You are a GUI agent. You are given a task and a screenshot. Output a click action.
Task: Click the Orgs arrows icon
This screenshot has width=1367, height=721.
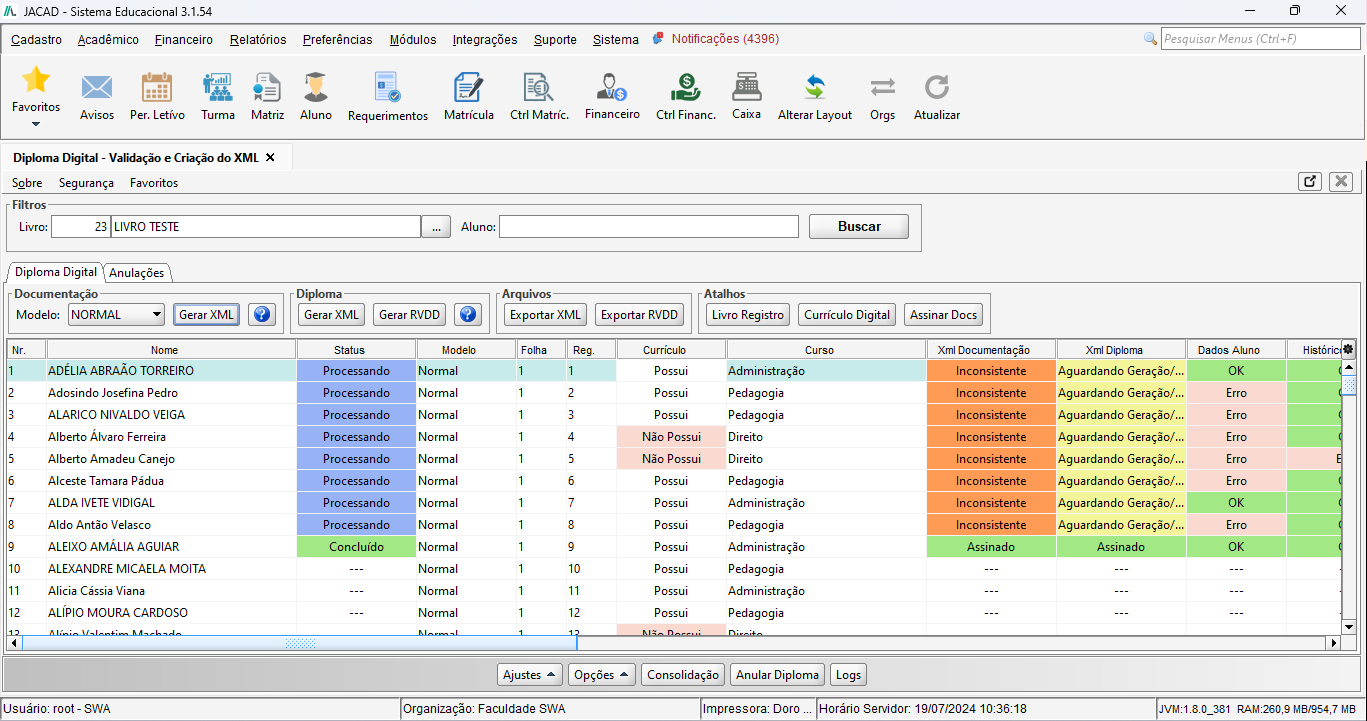(882, 88)
